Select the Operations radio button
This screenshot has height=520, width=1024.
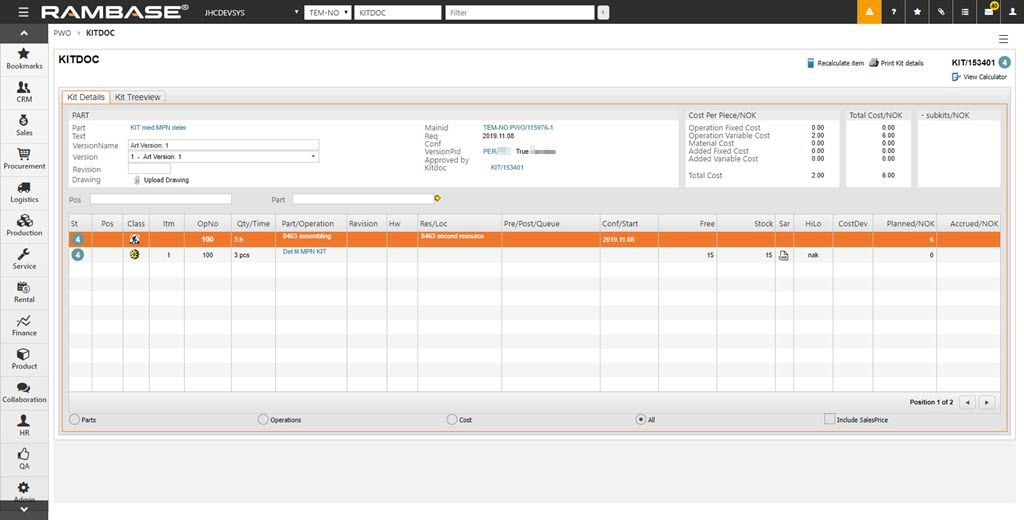pos(263,420)
